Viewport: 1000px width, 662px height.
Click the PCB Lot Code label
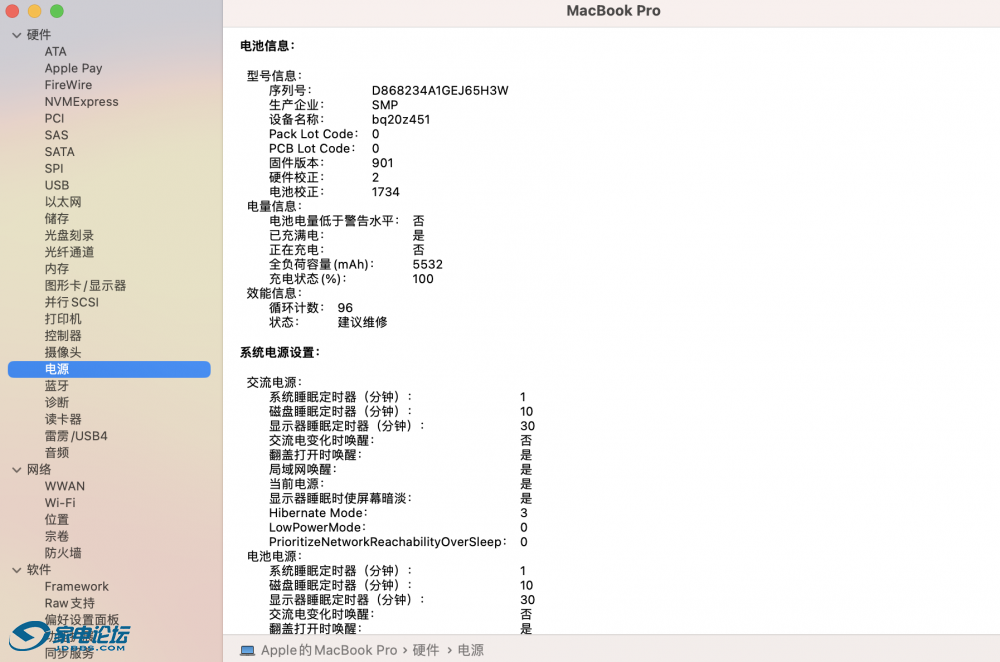[312, 149]
